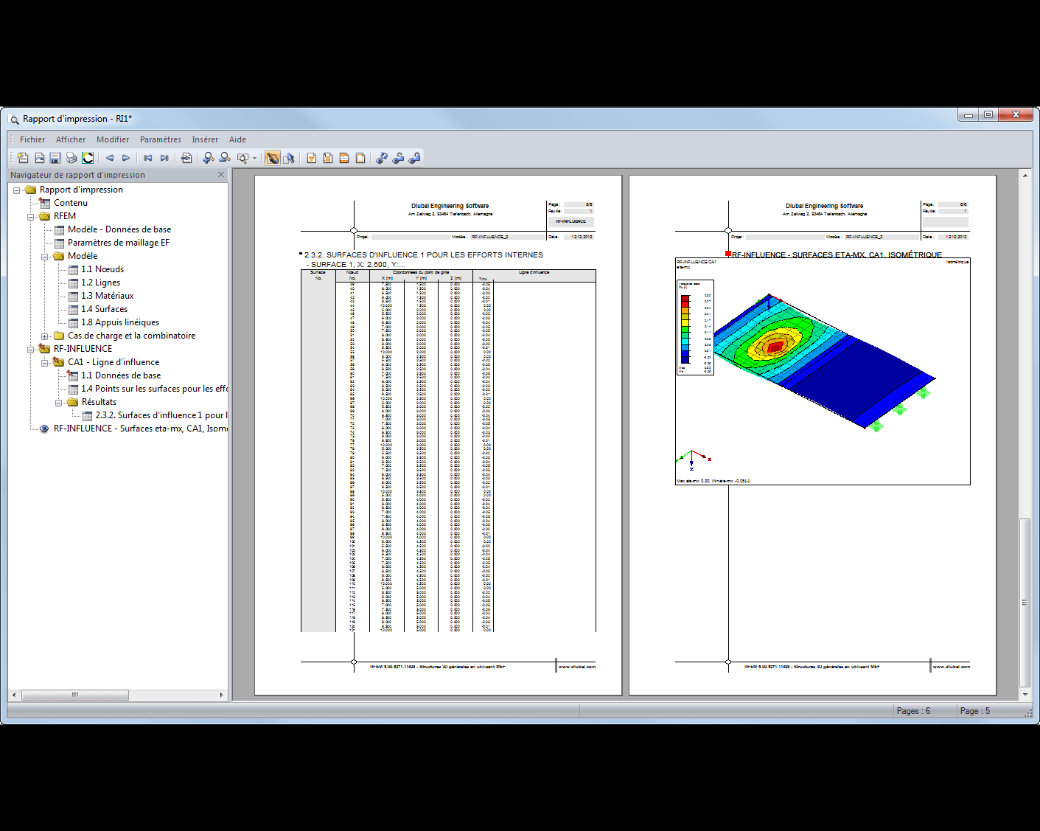Select Paramètres de maillage EF
The height and width of the screenshot is (831, 1040).
118,243
